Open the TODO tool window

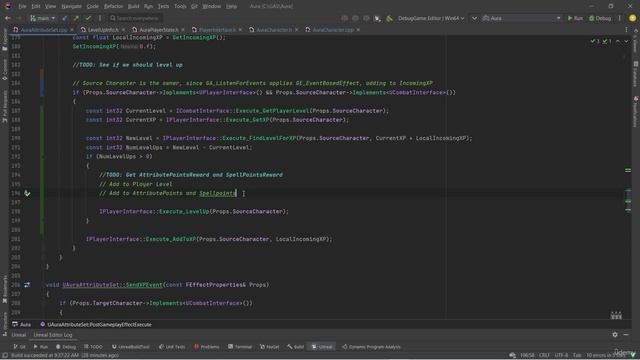[x=93, y=347]
